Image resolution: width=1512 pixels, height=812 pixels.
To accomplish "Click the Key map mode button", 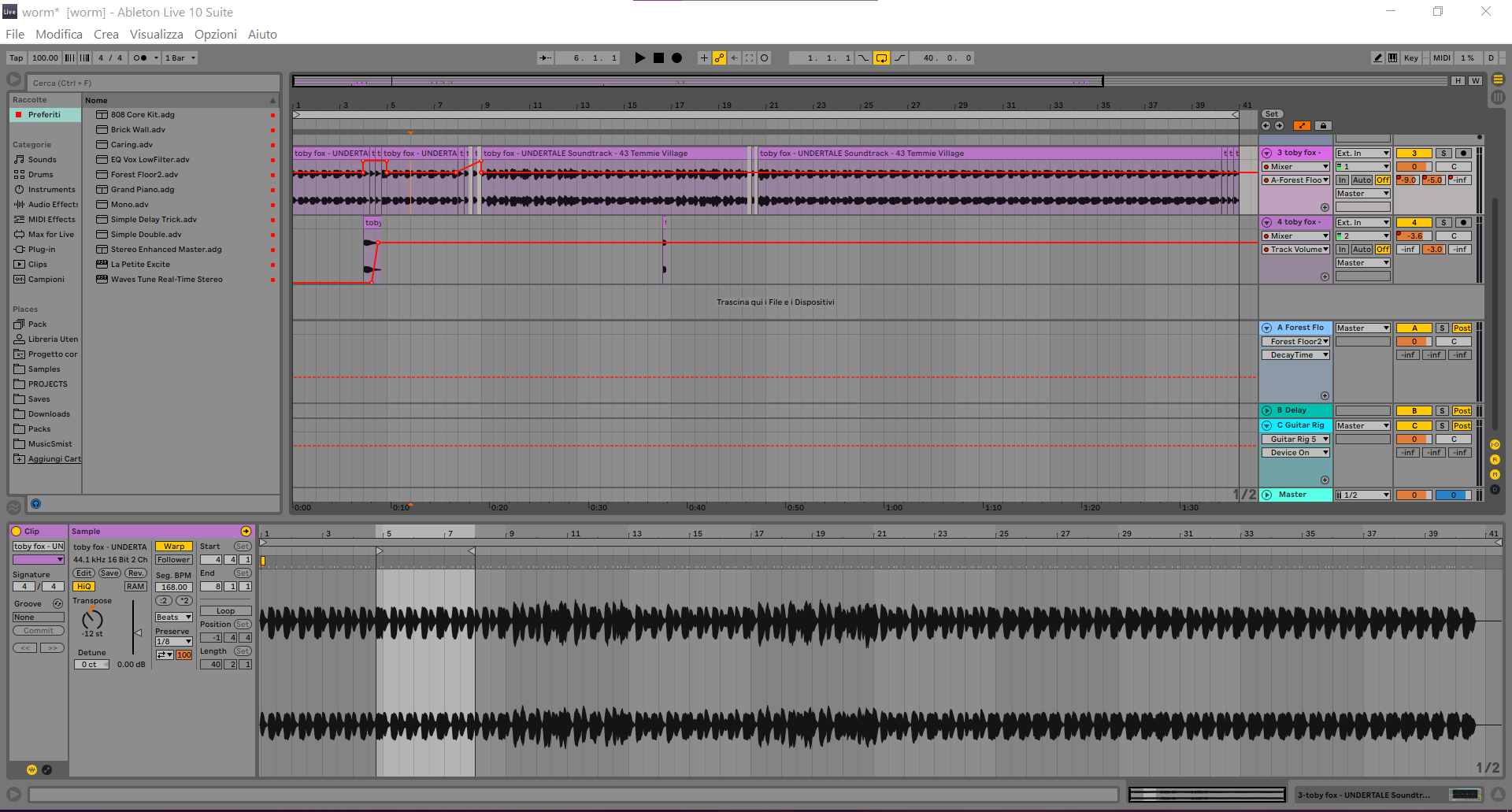I will coord(1411,57).
